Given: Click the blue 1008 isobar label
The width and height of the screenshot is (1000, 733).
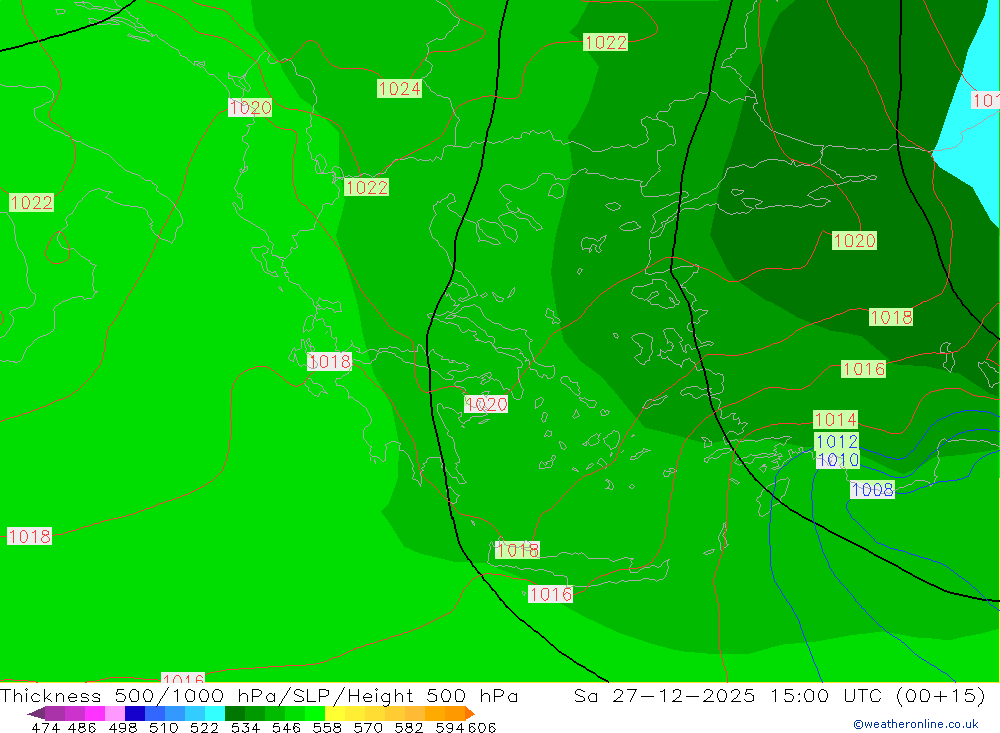Looking at the screenshot, I should 872,490.
